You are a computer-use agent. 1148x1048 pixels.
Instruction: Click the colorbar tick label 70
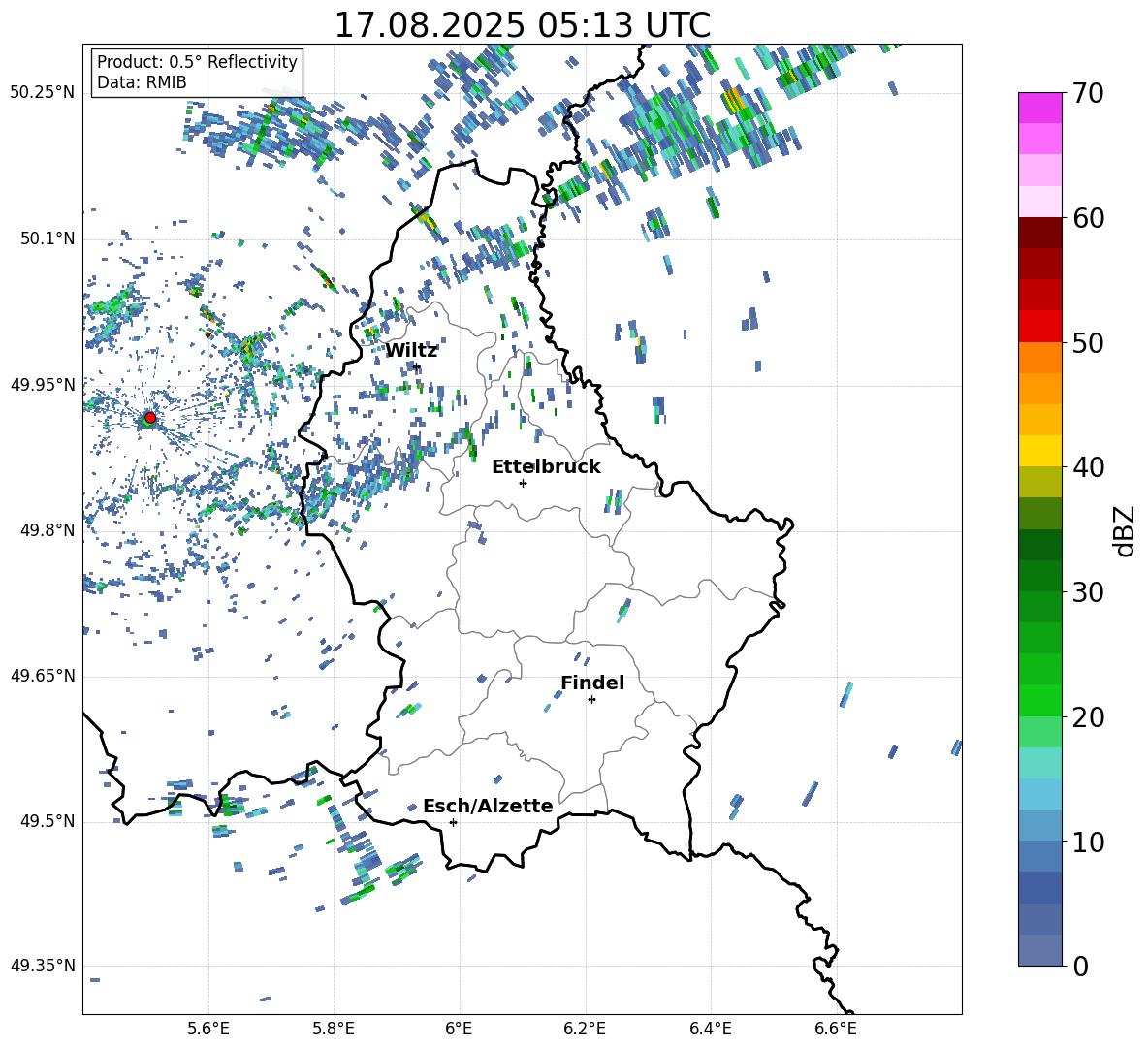click(1089, 94)
